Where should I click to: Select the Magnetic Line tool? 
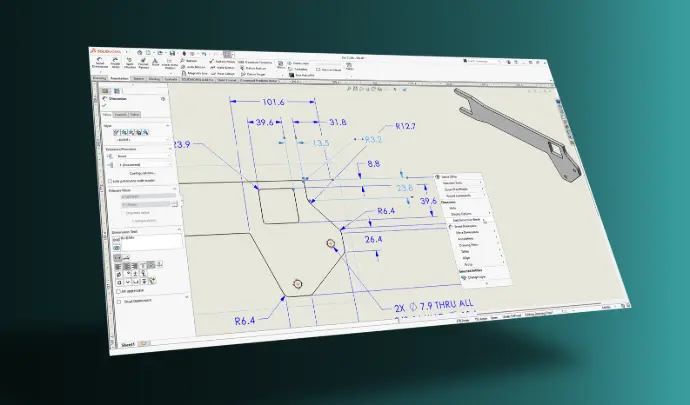[195, 73]
